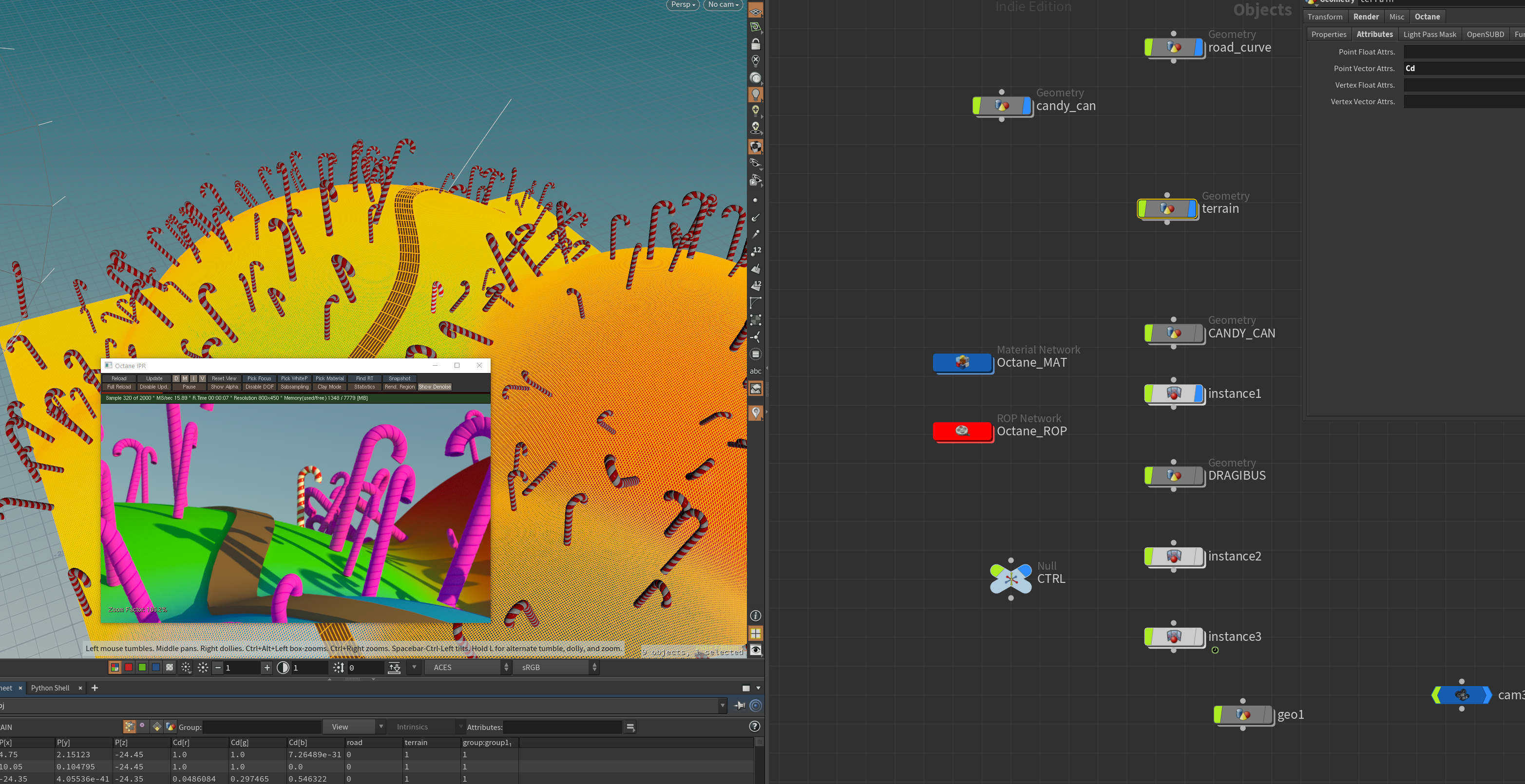Toggle Show Denoise in Octane IPR
Viewport: 1525px width, 784px height.
click(x=435, y=387)
